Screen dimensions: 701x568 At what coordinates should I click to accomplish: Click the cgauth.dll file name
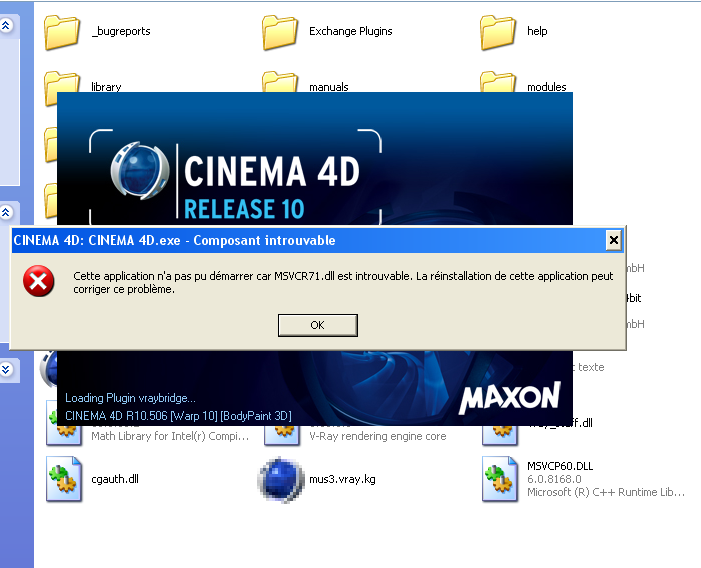[115, 479]
